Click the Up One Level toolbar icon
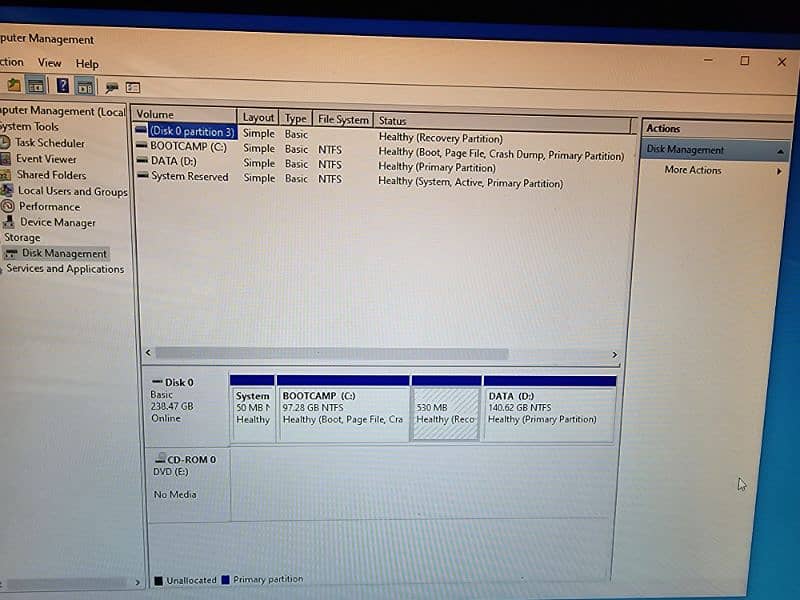Image resolution: width=800 pixels, height=600 pixels. tap(13, 86)
